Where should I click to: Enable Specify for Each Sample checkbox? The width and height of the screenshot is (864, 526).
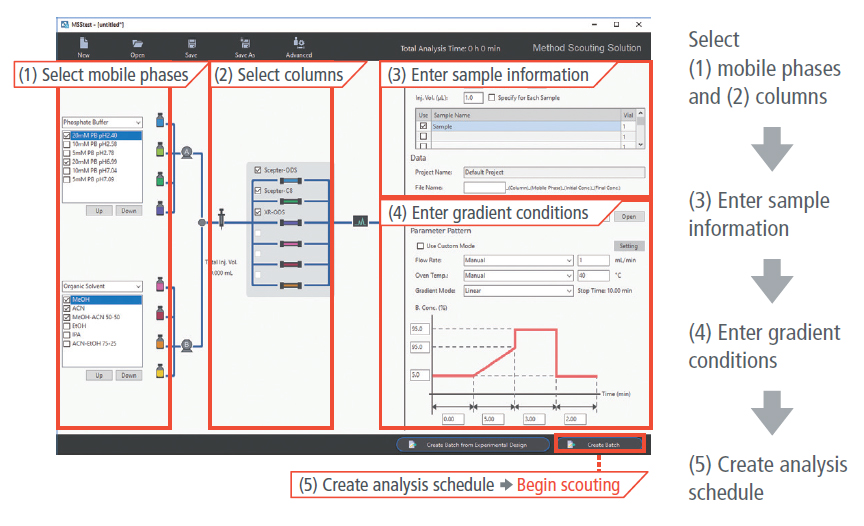[492, 97]
